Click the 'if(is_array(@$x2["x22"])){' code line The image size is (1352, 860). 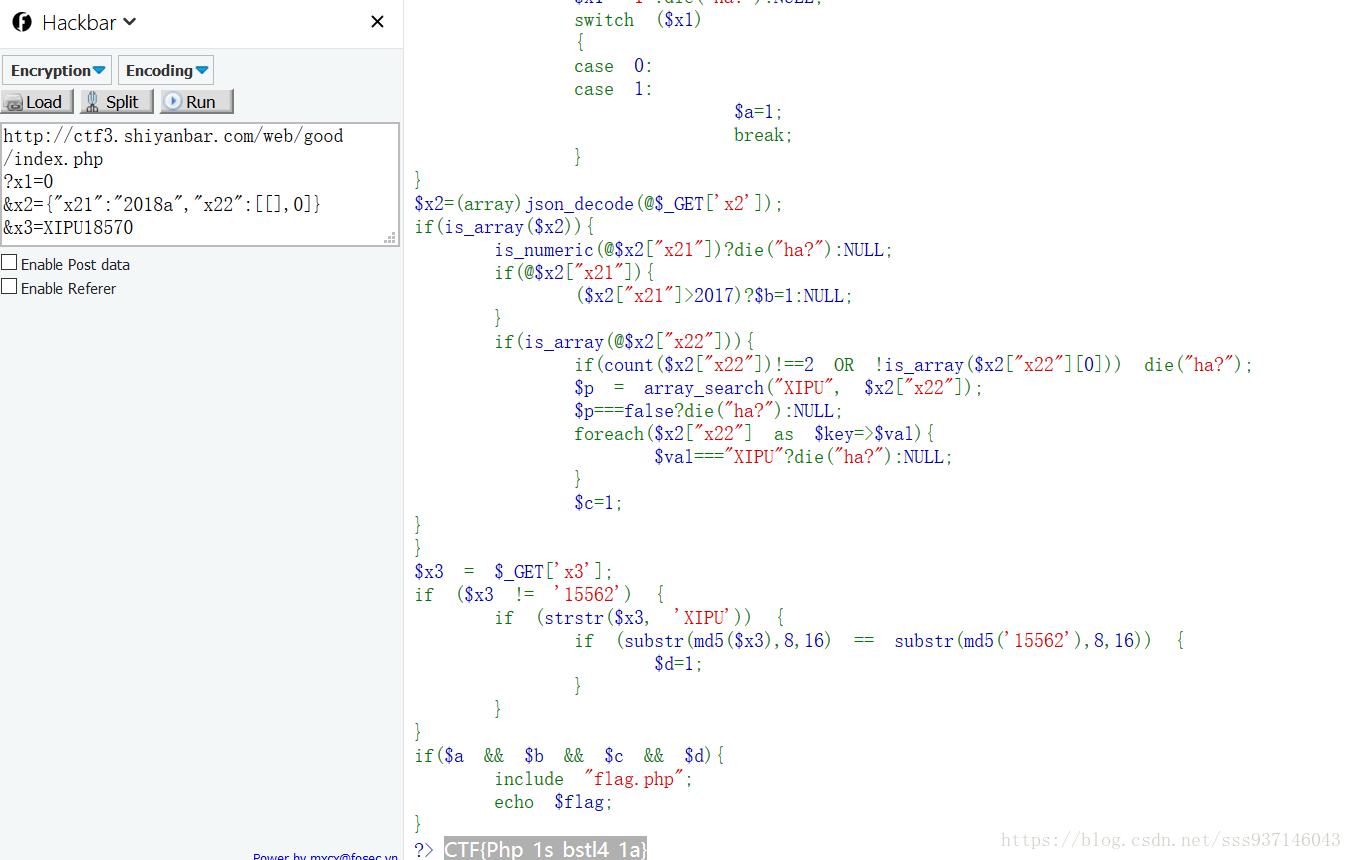(624, 342)
